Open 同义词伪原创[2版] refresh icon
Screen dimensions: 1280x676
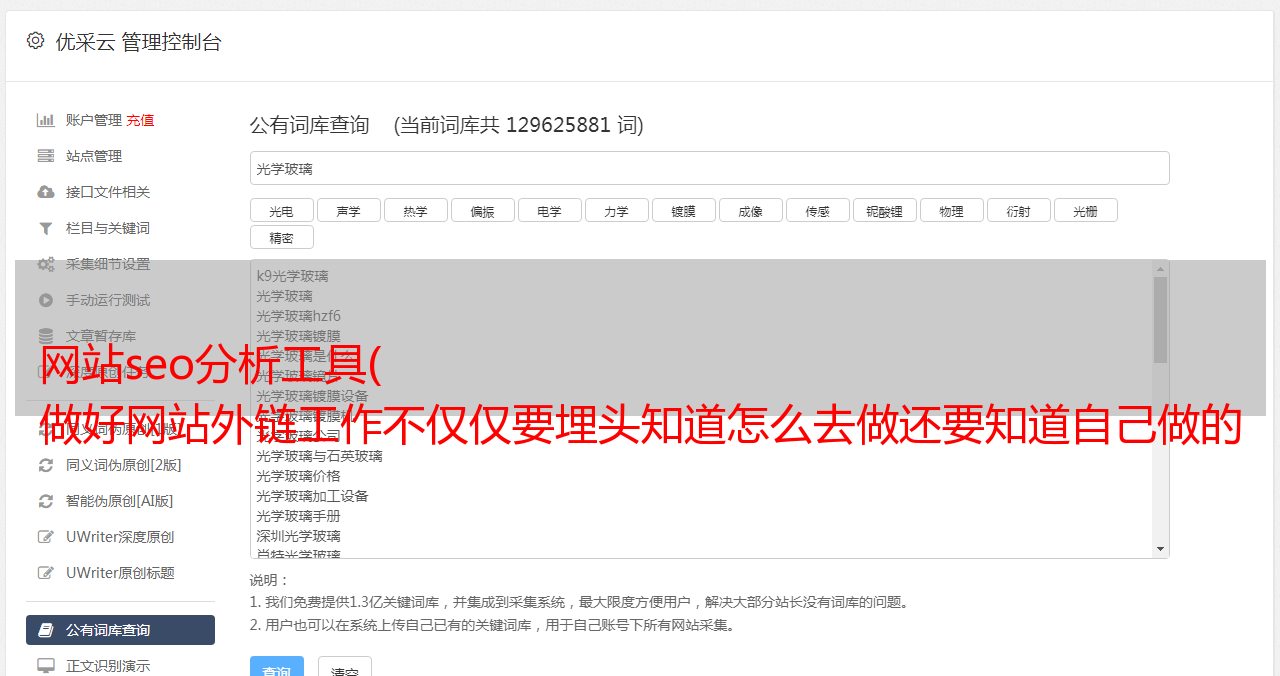coord(46,465)
